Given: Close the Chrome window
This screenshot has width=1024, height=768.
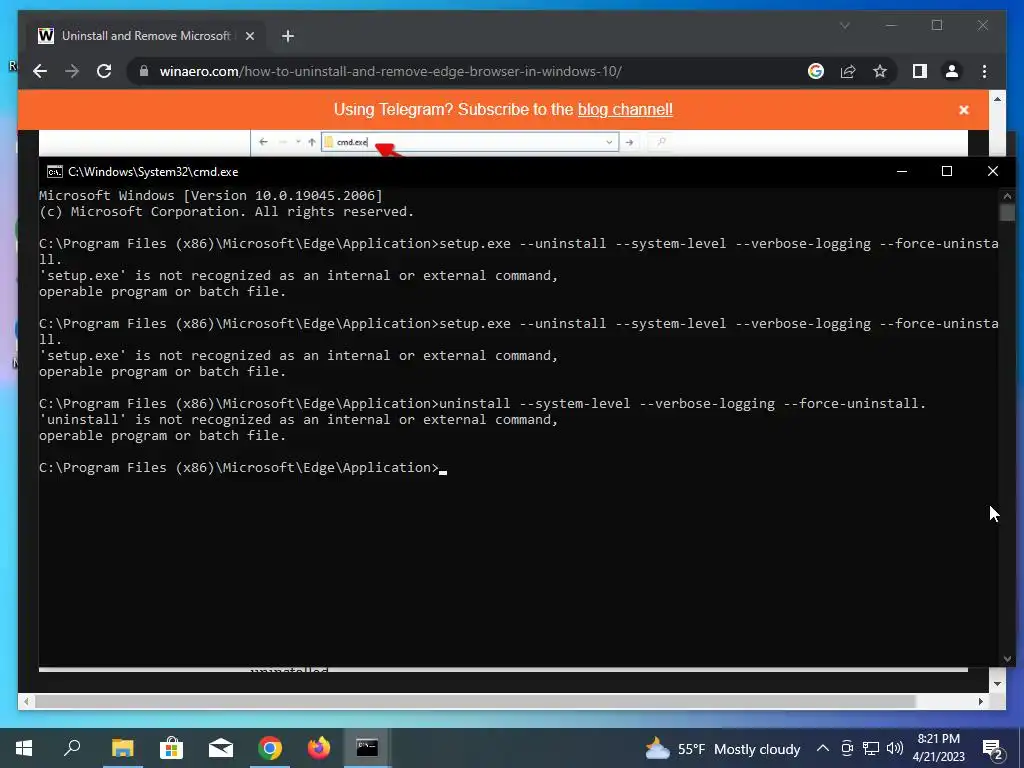Looking at the screenshot, I should tap(982, 25).
